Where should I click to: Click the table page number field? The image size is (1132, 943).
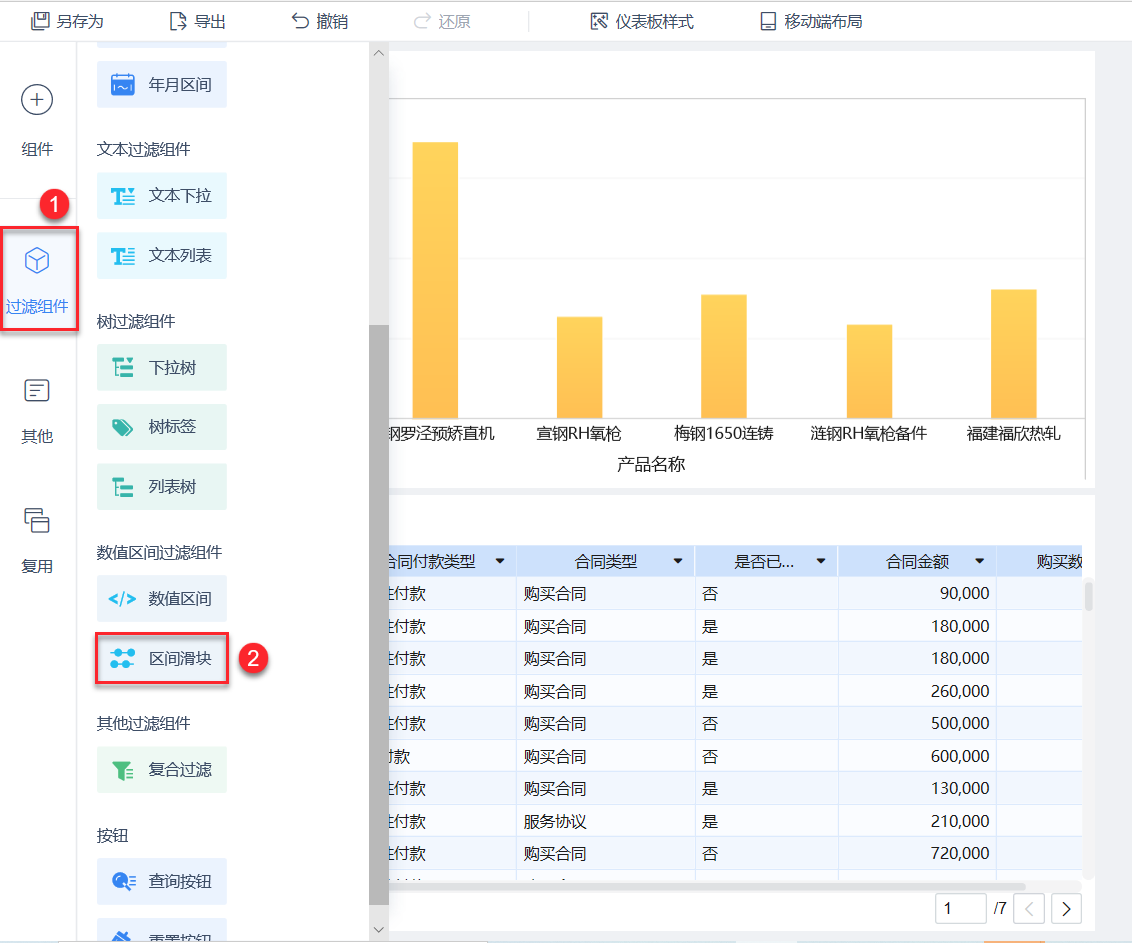tap(960, 908)
